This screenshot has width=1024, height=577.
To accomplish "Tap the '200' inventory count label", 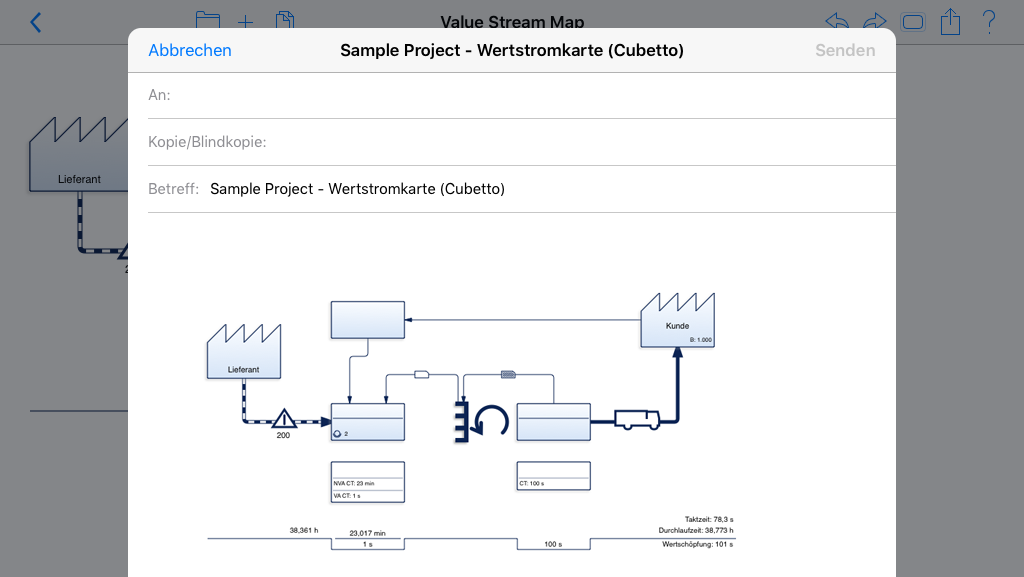I will click(x=283, y=435).
